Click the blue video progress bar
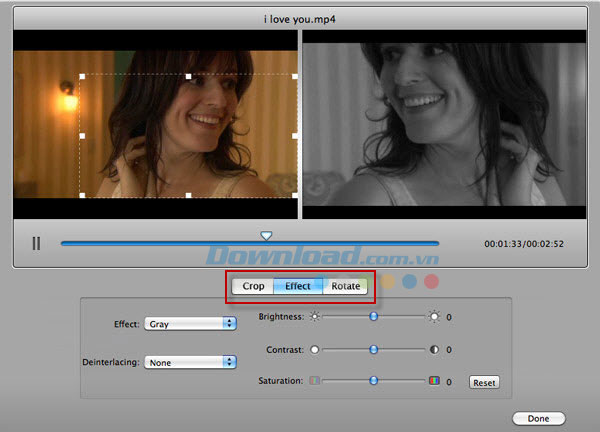The image size is (600, 432). tap(250, 243)
